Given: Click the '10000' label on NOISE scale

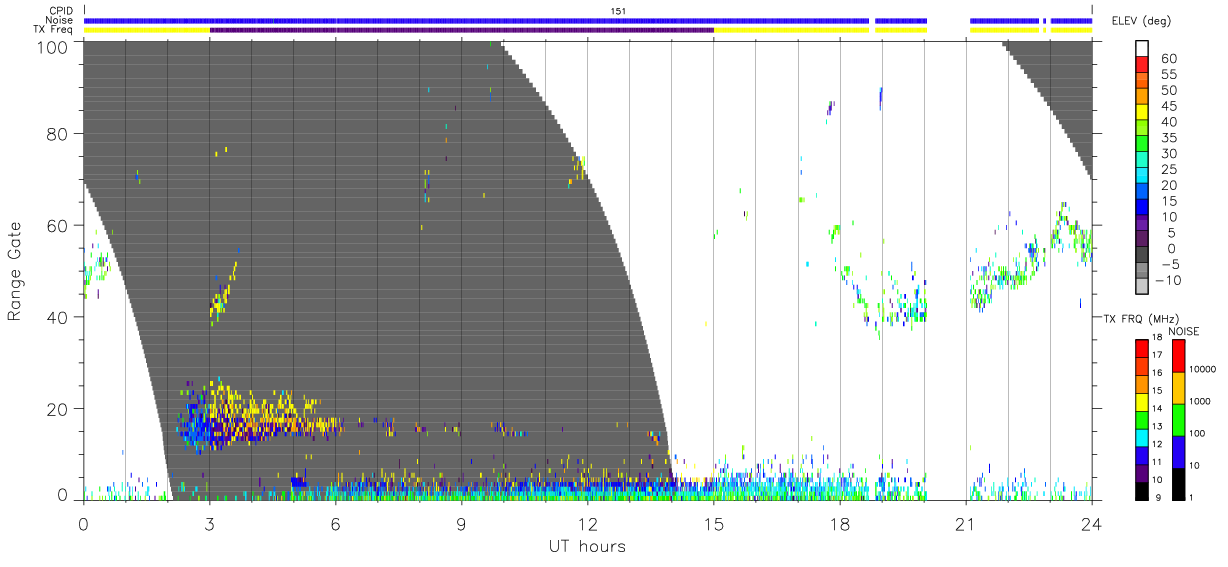Looking at the screenshot, I should (1203, 371).
